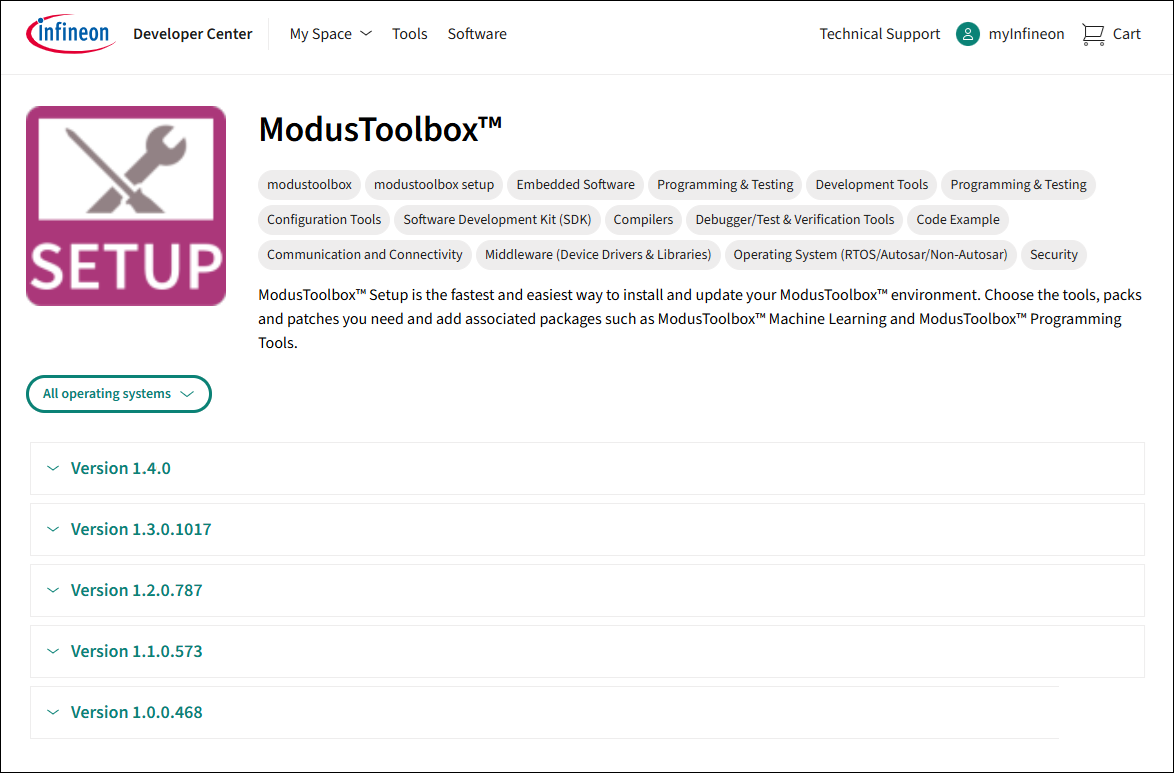
Task: Expand the Version 1.2.0.787 section
Action: (x=136, y=590)
